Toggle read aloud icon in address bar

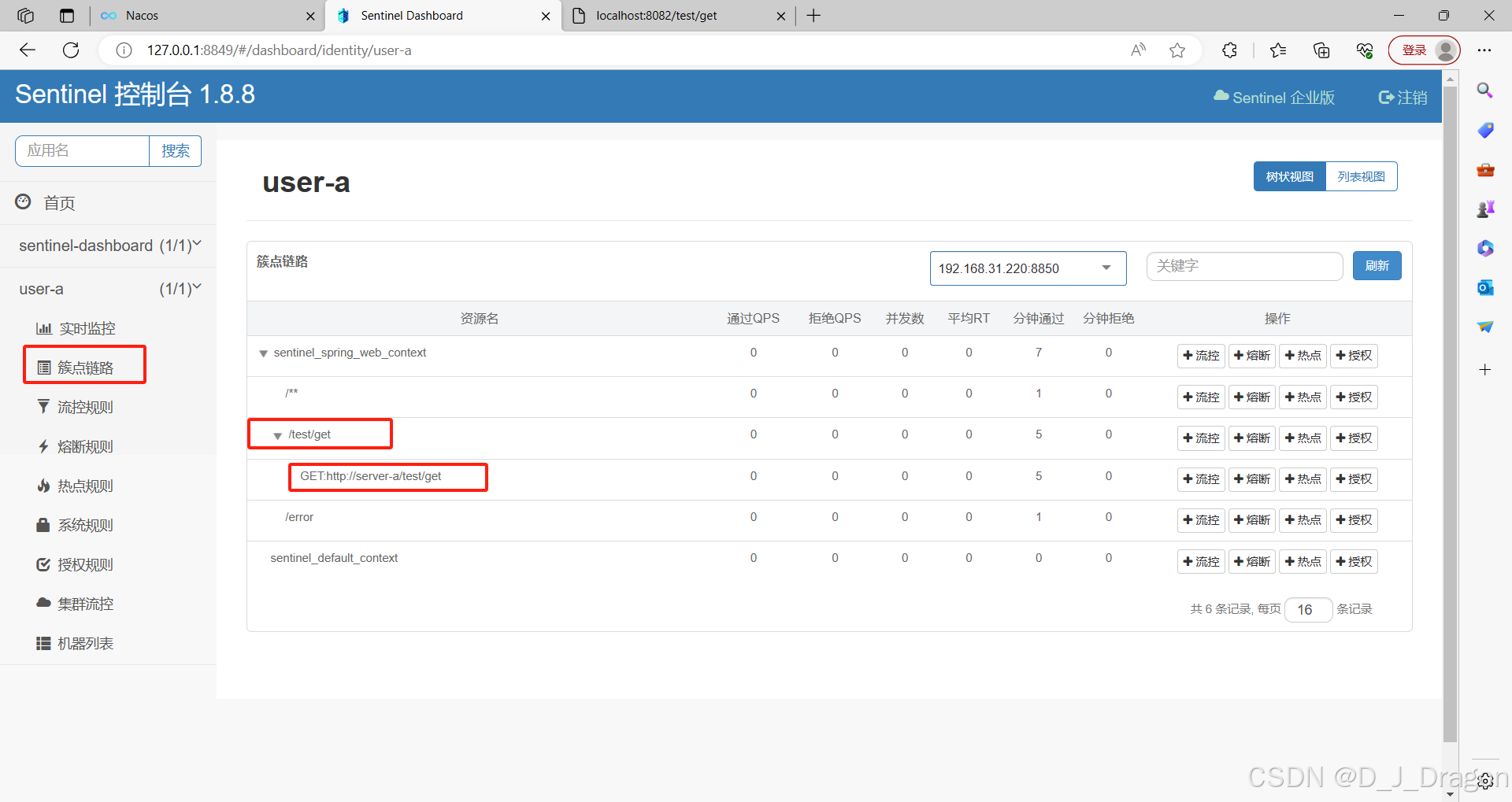(x=1138, y=50)
